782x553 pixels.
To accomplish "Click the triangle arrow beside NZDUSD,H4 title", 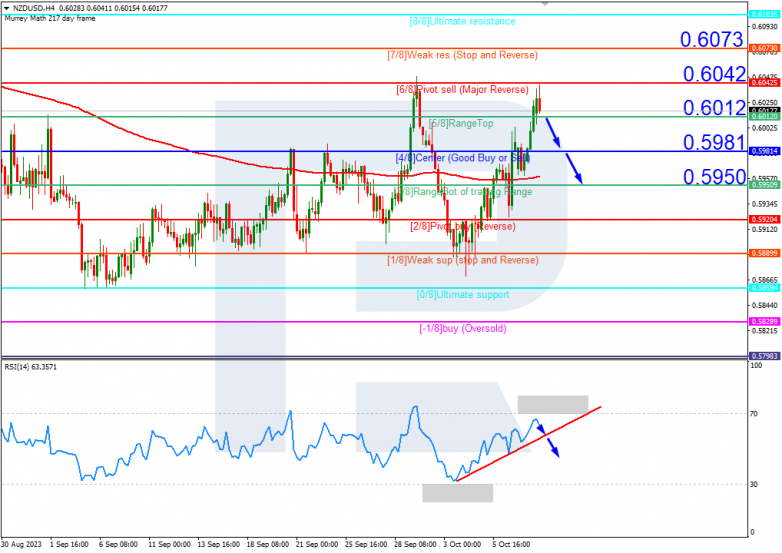I will [x=6, y=8].
